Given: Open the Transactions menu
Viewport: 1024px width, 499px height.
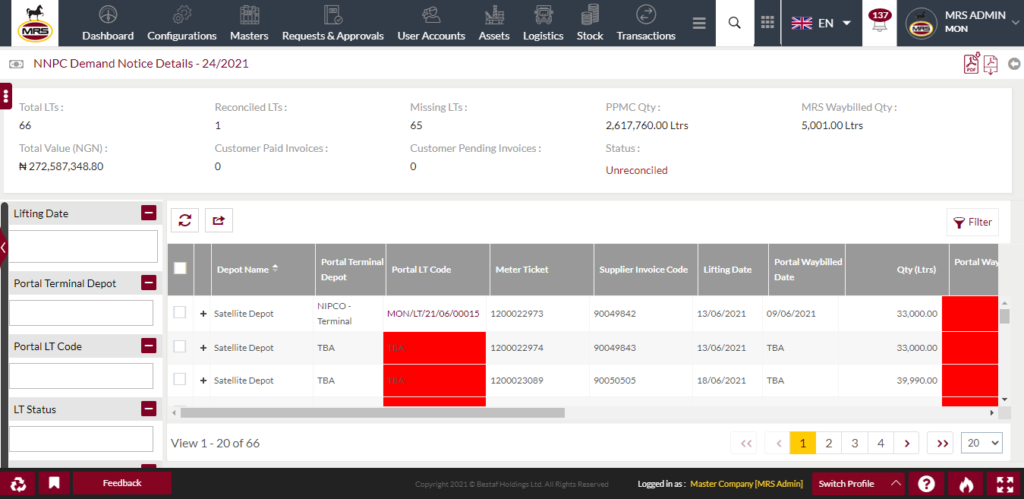Looking at the screenshot, I should (646, 24).
